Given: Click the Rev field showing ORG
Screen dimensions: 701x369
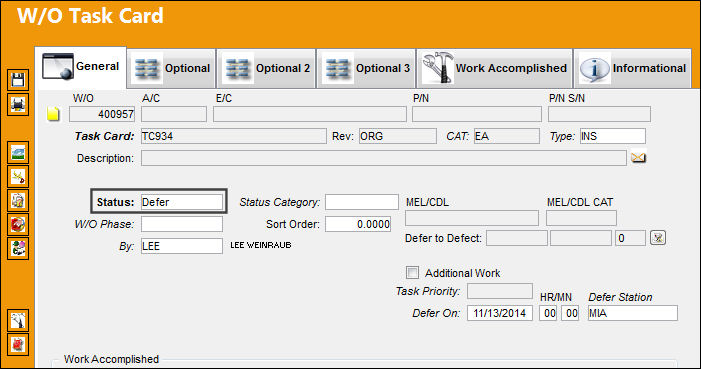Looking at the screenshot, I should [x=397, y=136].
